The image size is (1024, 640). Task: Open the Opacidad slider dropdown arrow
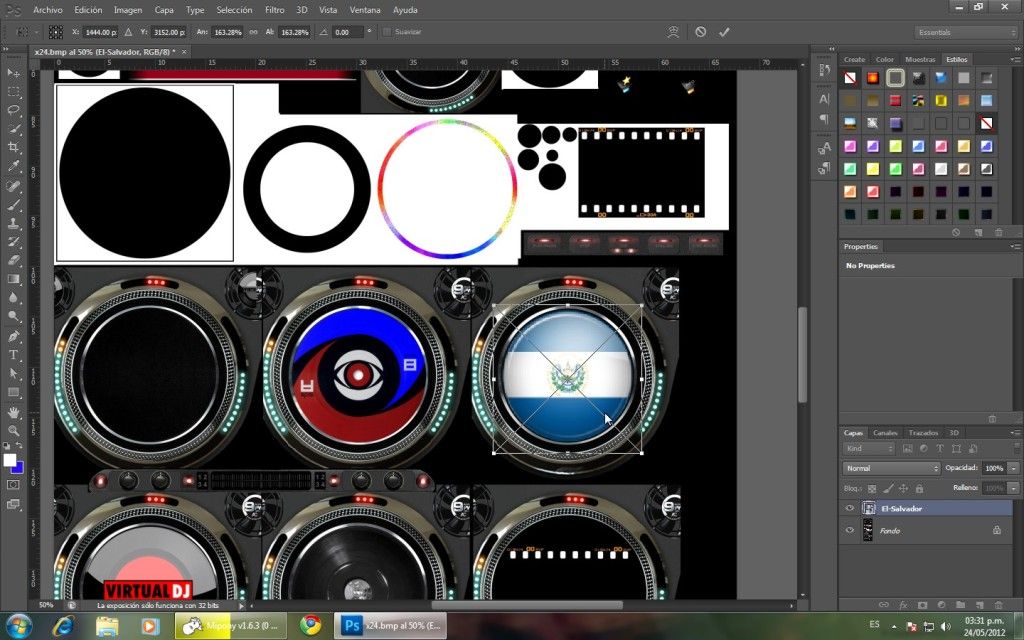click(1013, 468)
